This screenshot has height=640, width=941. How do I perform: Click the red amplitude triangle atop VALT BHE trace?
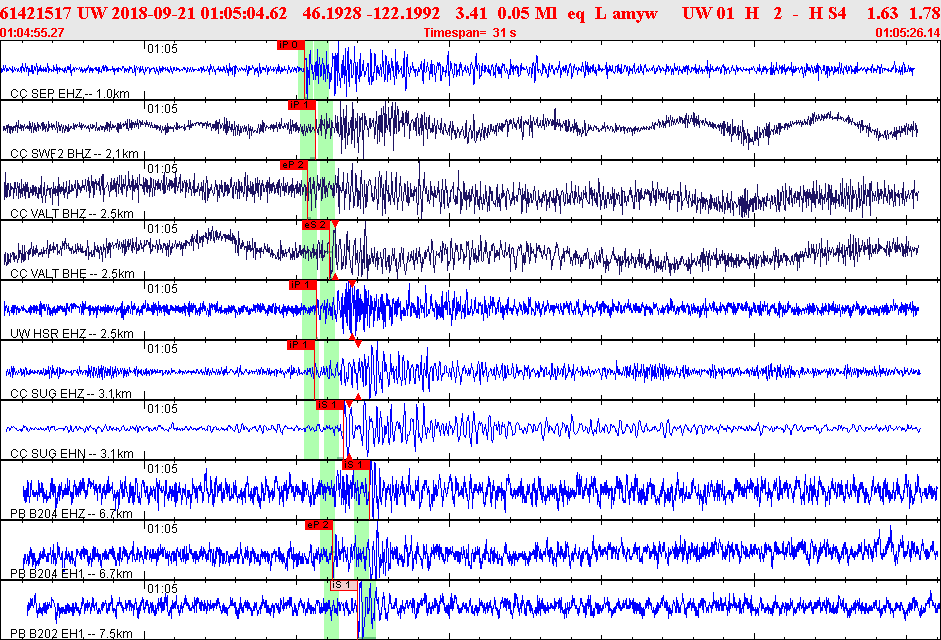[x=335, y=224]
